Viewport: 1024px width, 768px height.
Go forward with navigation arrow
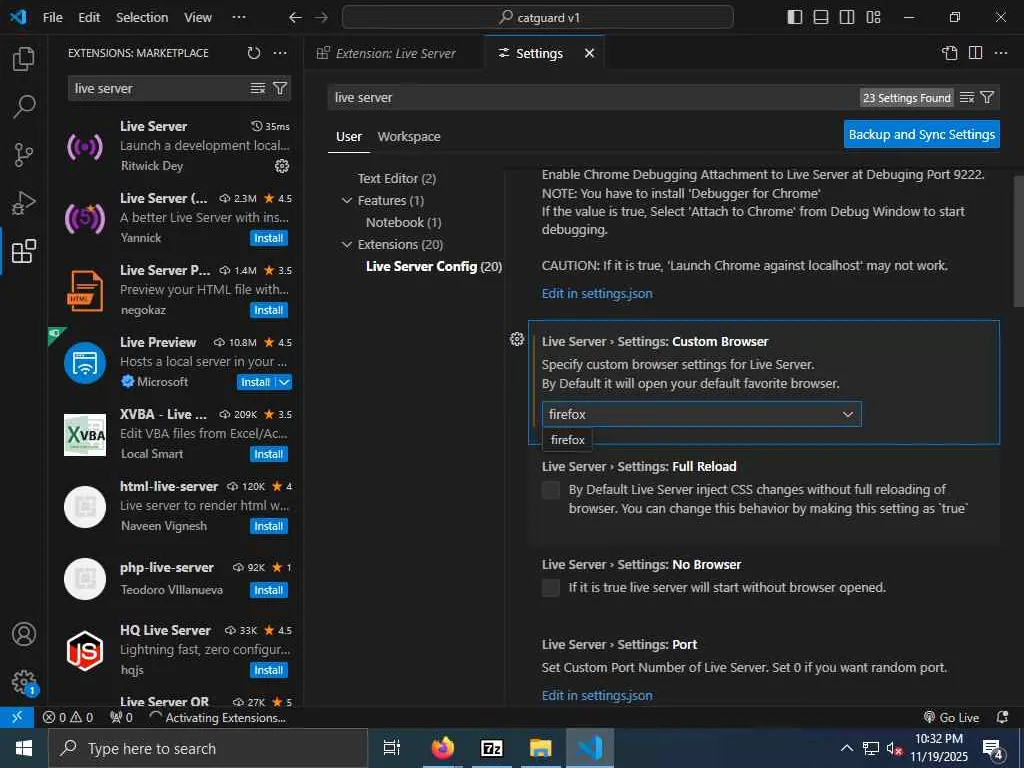point(321,17)
